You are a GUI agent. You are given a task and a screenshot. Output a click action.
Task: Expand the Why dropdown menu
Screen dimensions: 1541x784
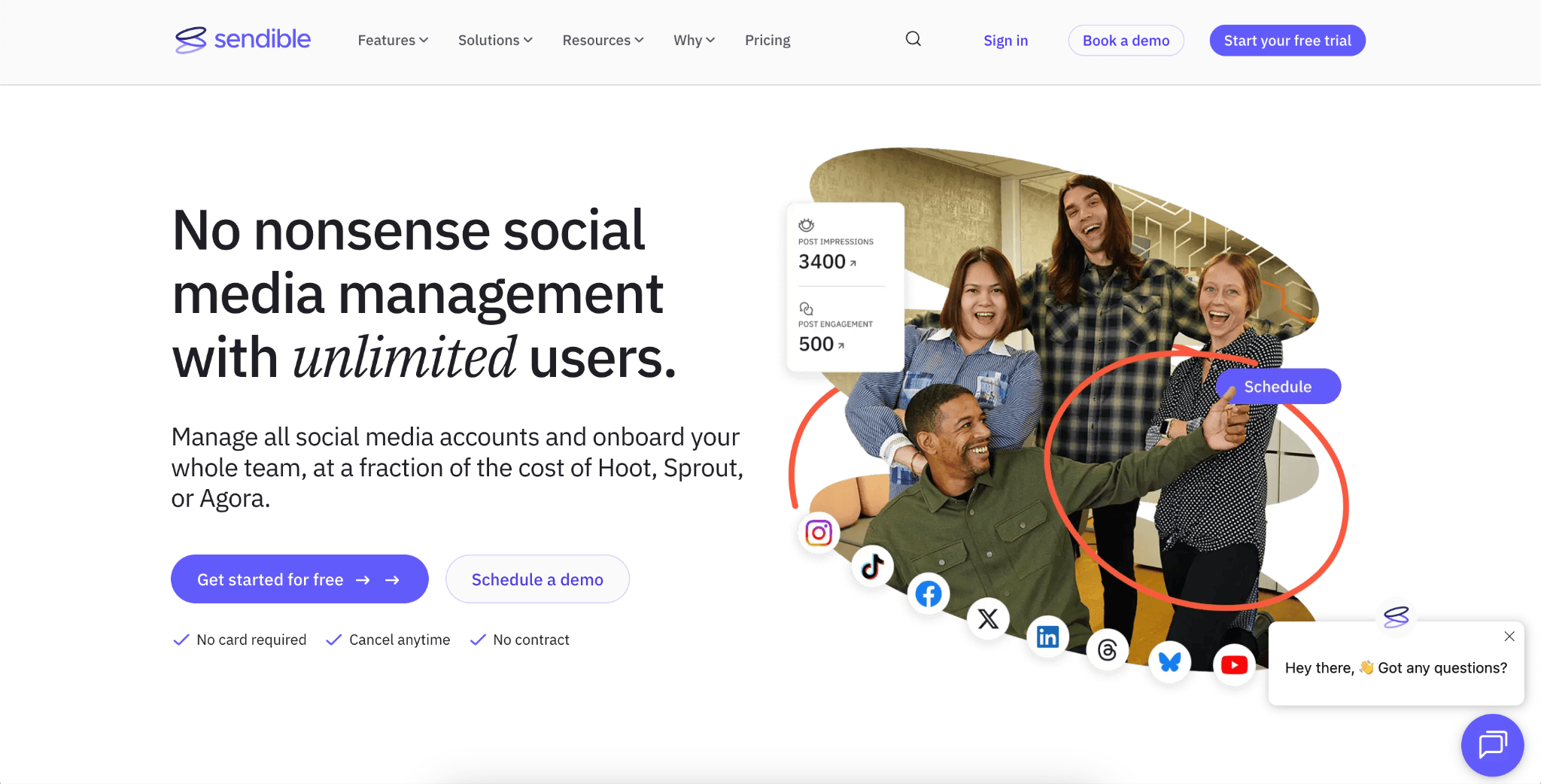click(x=694, y=40)
